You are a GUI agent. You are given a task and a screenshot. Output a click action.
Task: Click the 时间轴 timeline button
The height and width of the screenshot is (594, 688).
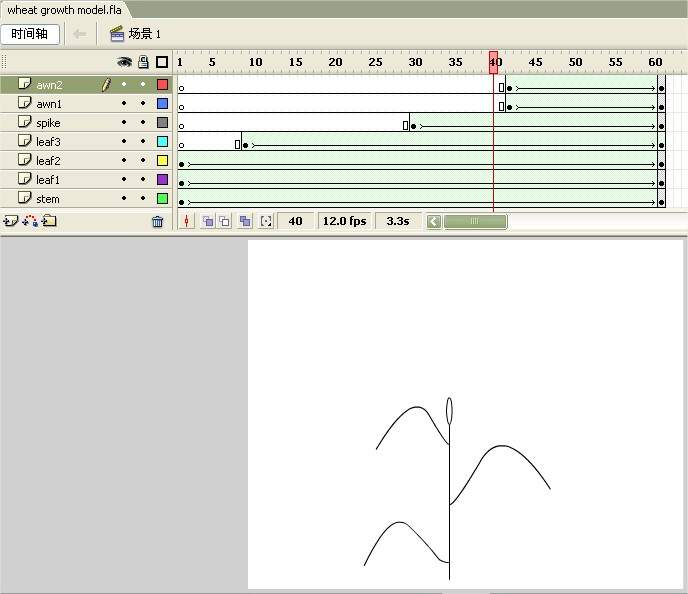pos(30,34)
